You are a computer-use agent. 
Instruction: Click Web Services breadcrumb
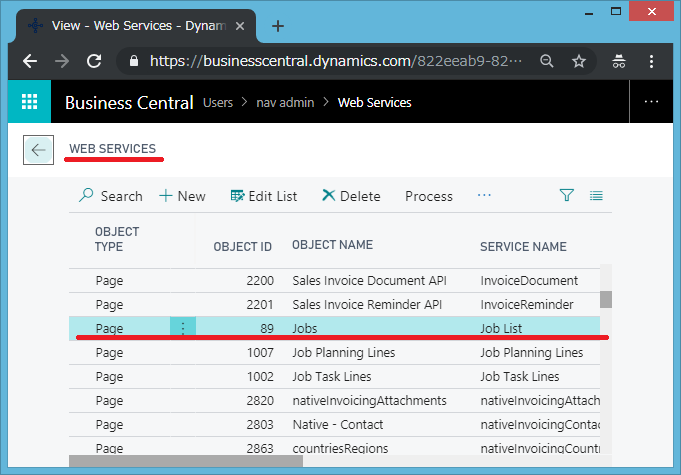point(374,102)
